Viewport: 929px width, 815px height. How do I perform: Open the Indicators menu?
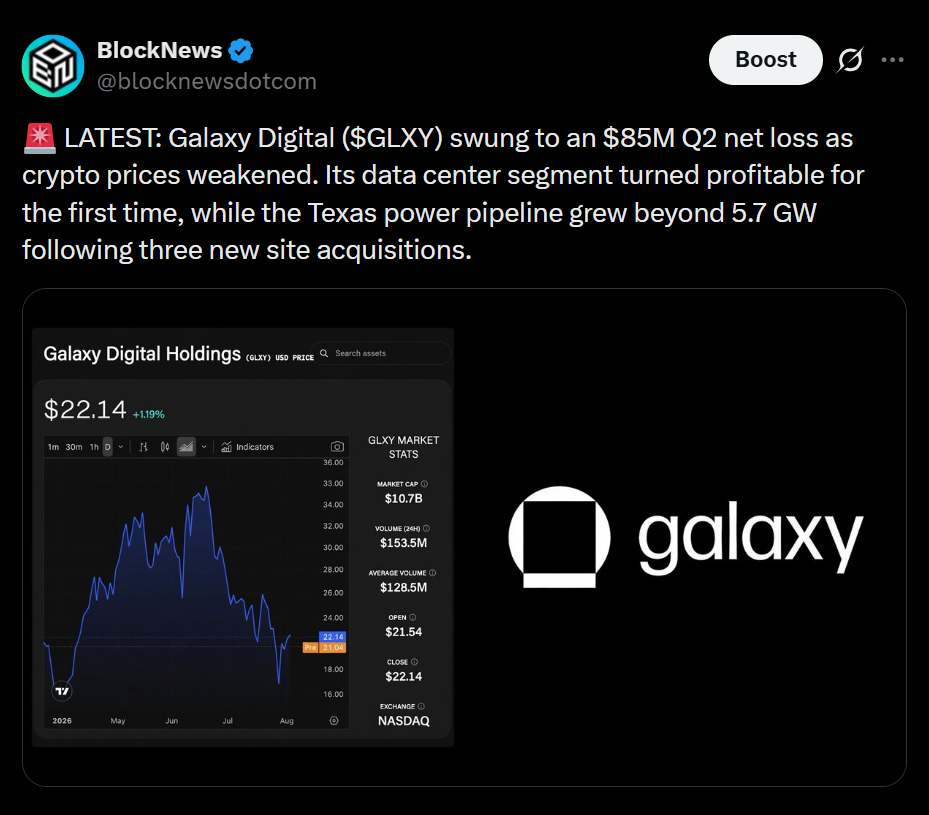[248, 447]
